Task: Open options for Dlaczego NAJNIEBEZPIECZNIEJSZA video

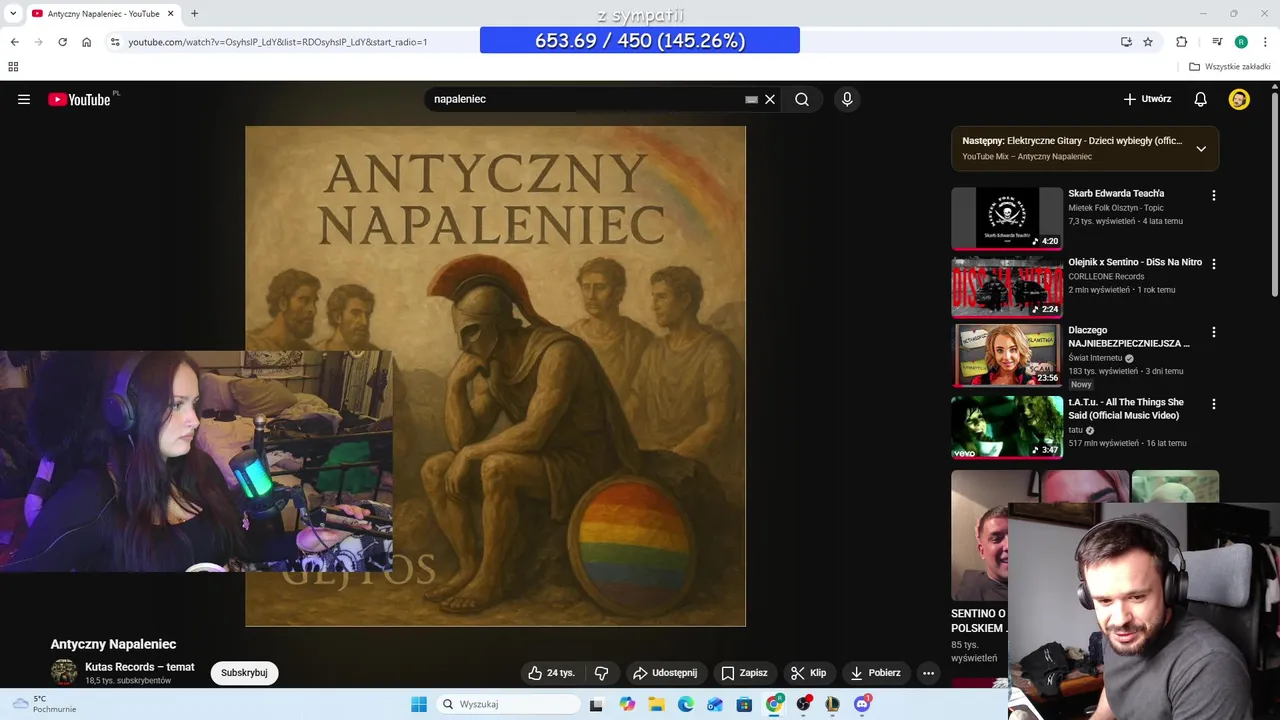Action: click(x=1214, y=332)
